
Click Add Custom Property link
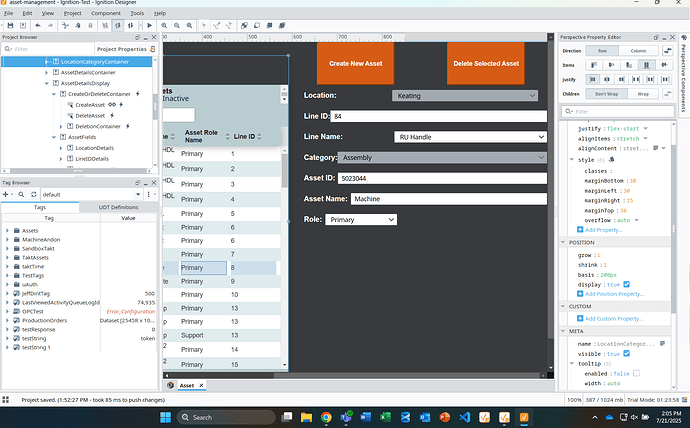pos(614,318)
